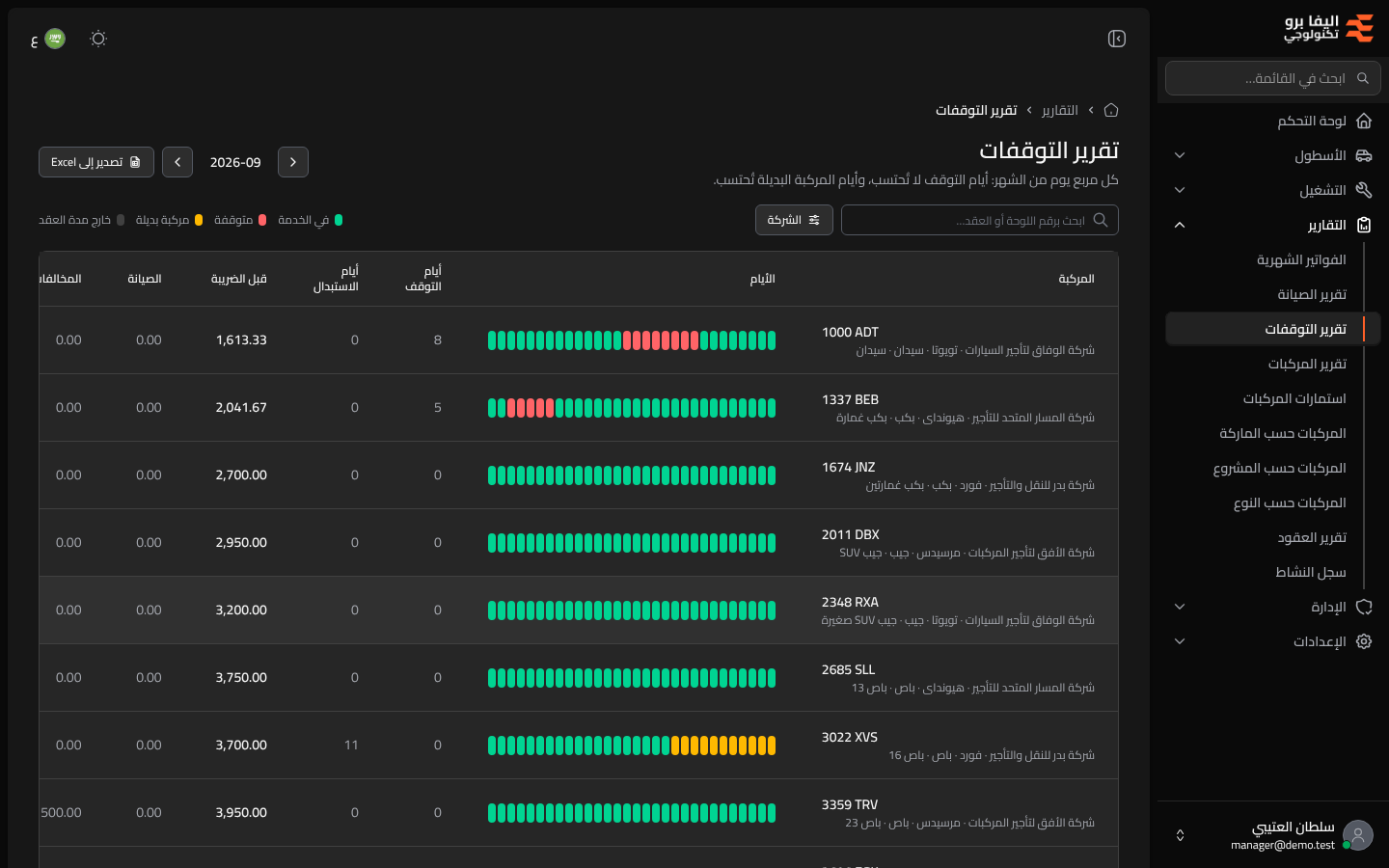Click the yellow مركبة بديلة legend swatch
The width and height of the screenshot is (1389, 868).
pos(199,220)
